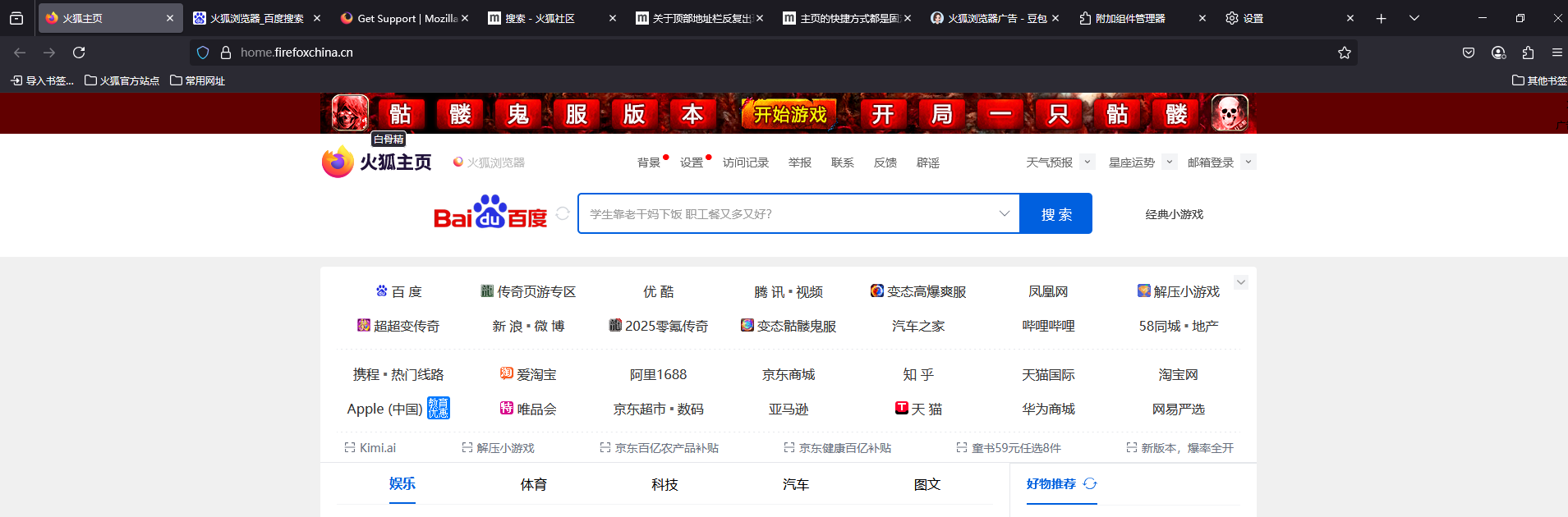Collapse the site links panel chevron
Screen dimensions: 1568x517
tap(1241, 282)
